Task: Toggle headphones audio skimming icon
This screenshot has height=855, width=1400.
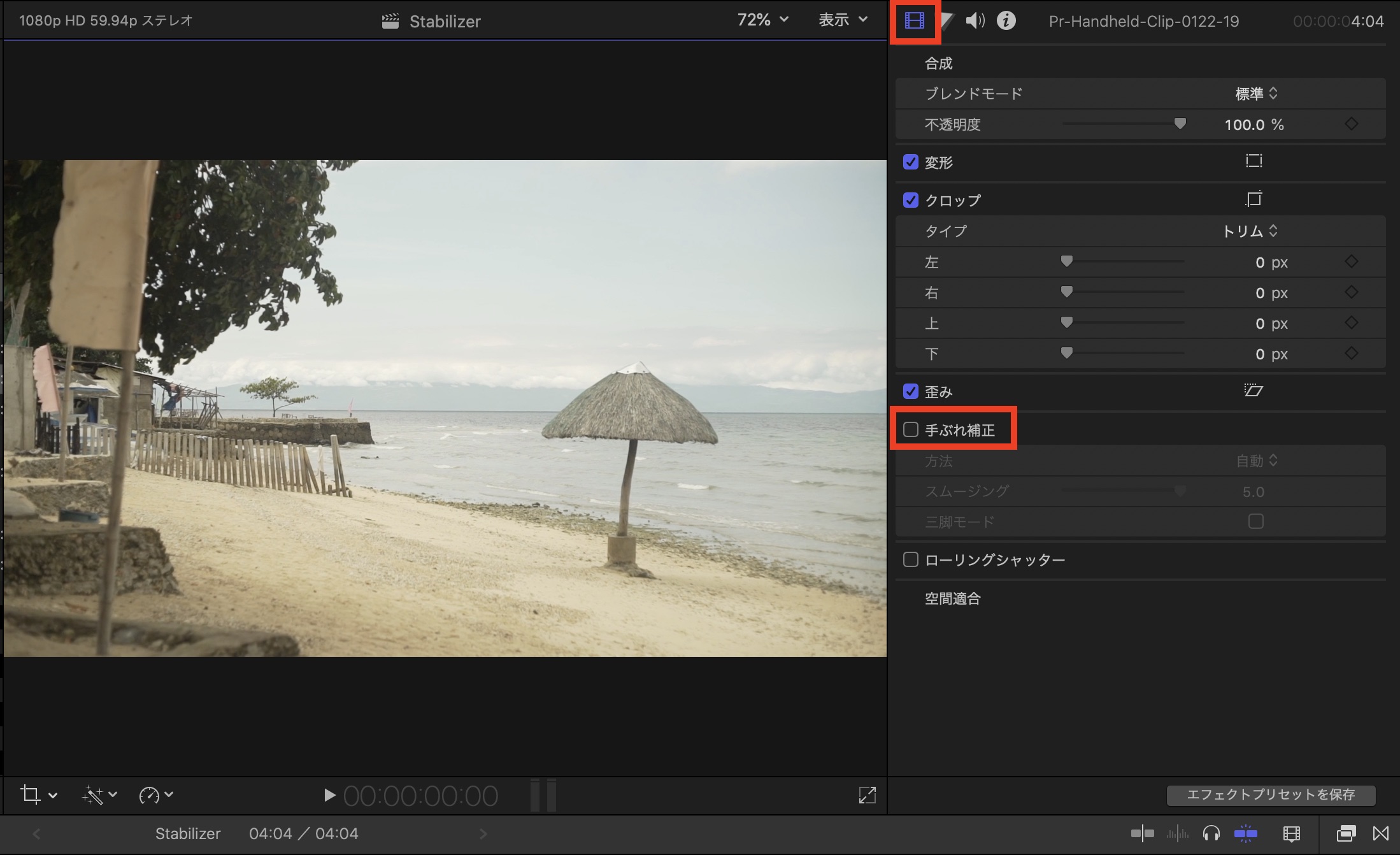Action: tap(1211, 833)
